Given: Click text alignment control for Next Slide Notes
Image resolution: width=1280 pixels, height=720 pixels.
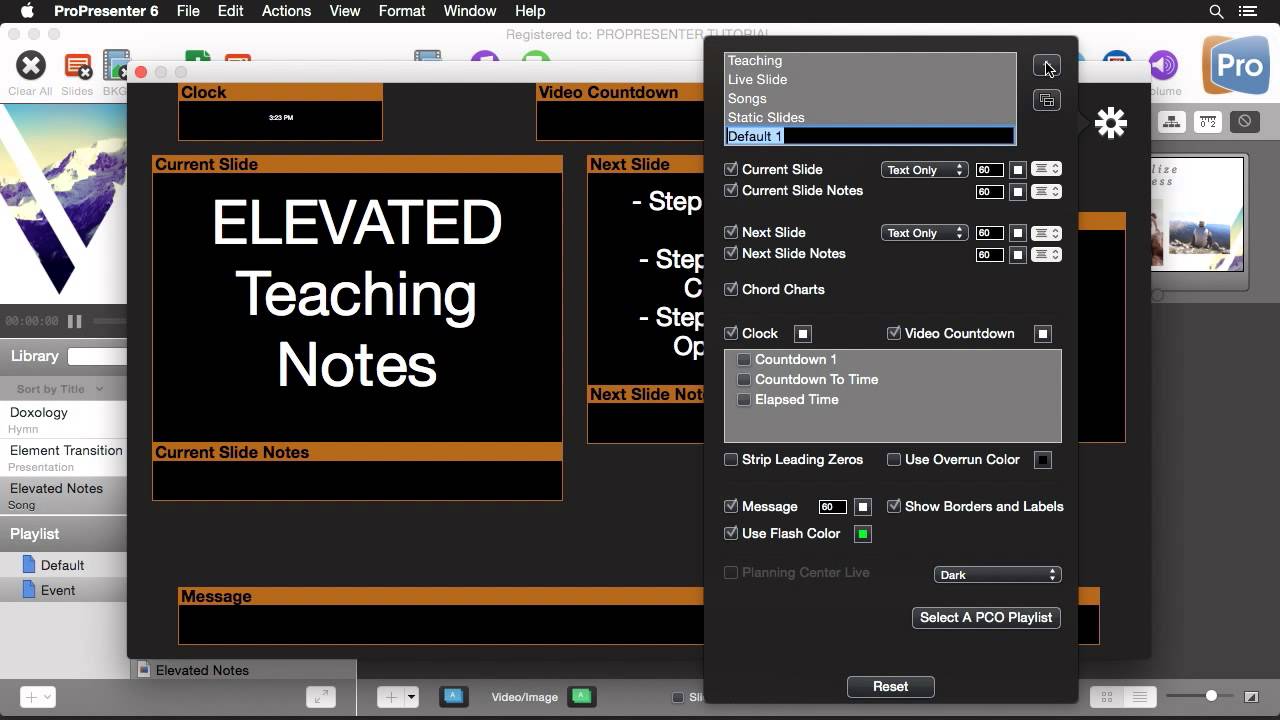Looking at the screenshot, I should (x=1047, y=255).
